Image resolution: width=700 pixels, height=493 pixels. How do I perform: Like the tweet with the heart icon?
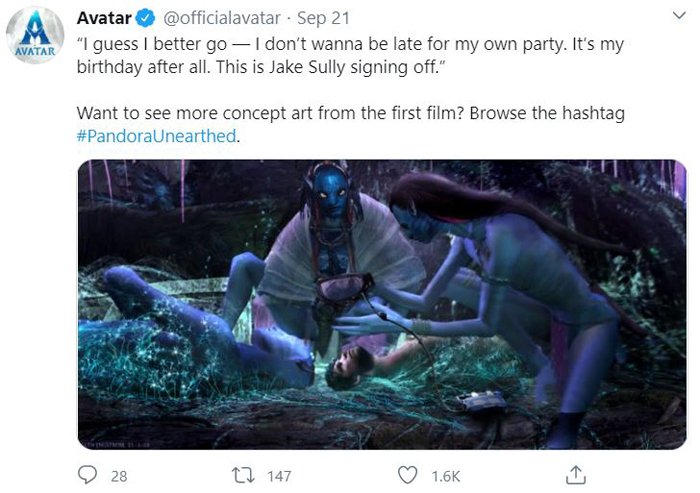tap(407, 475)
